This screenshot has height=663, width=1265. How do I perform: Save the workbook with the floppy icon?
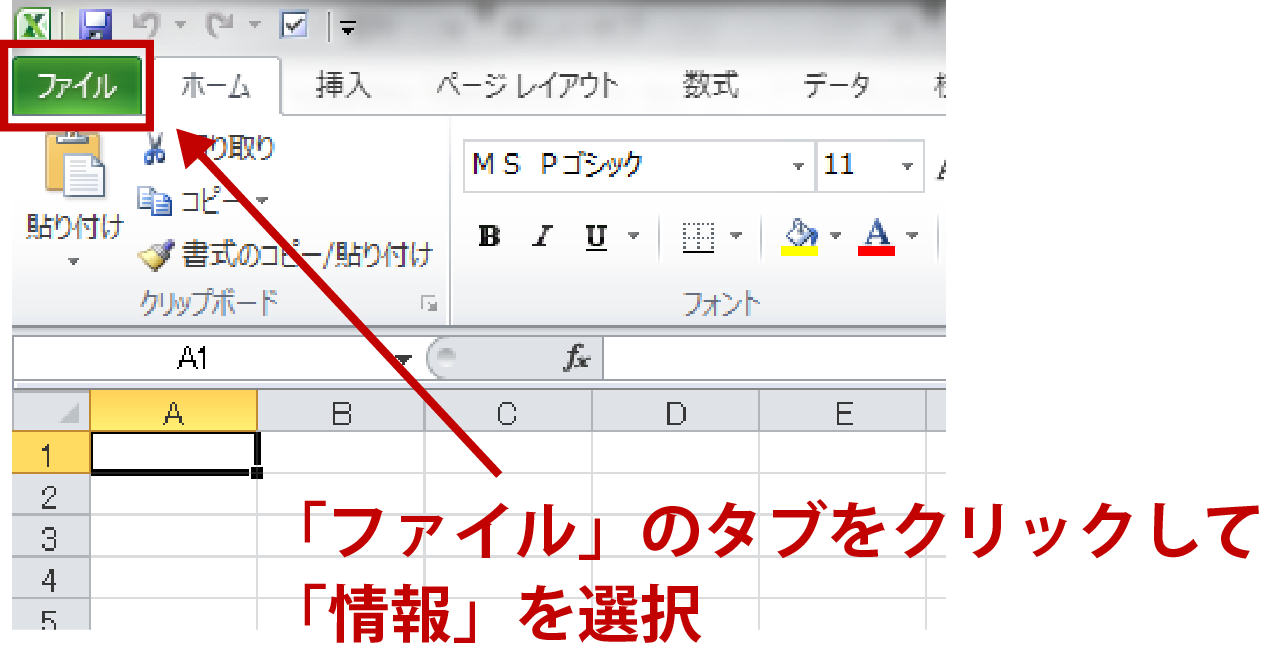[x=95, y=25]
